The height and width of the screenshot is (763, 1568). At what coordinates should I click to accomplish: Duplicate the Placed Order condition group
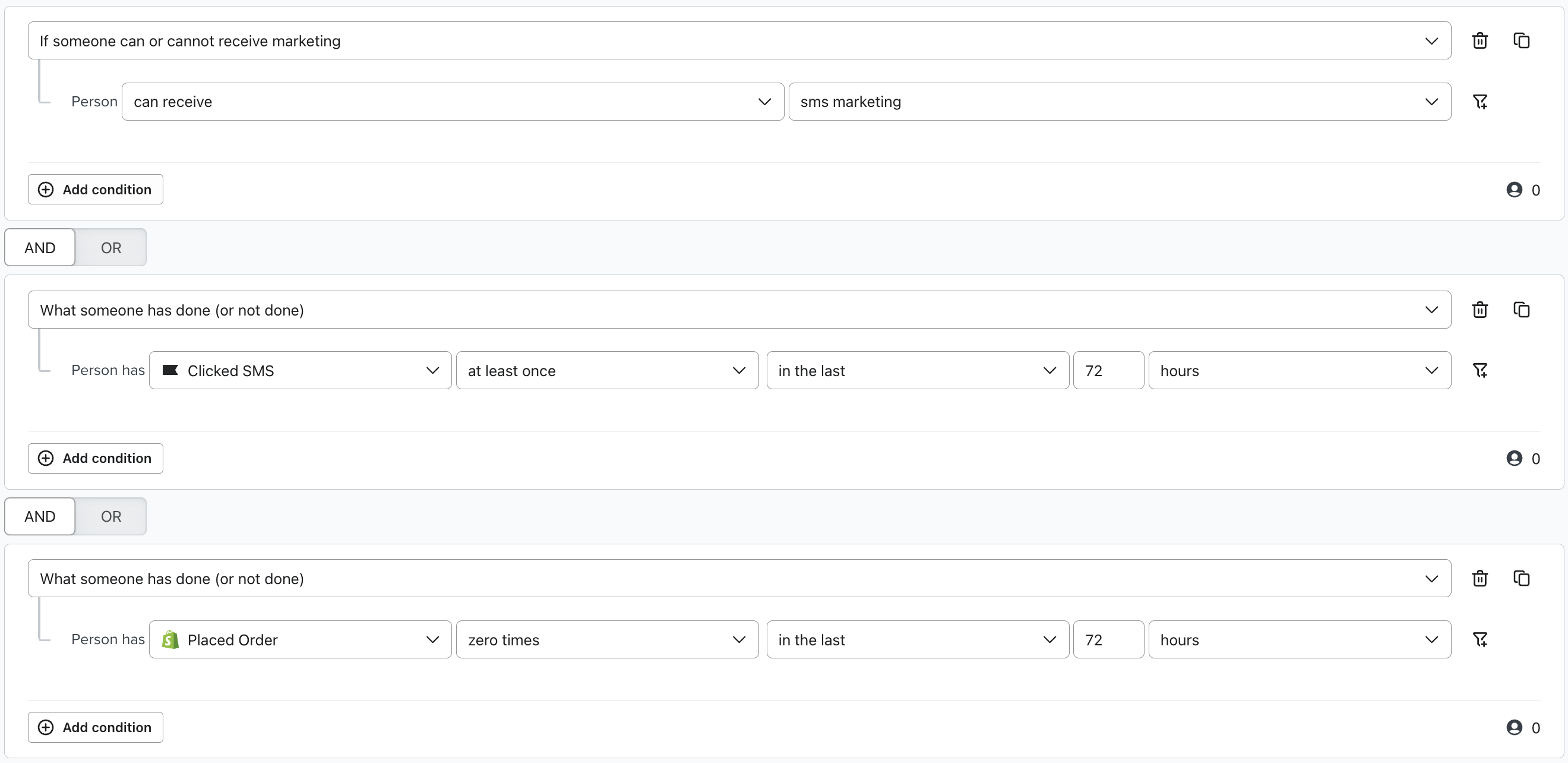pos(1521,579)
